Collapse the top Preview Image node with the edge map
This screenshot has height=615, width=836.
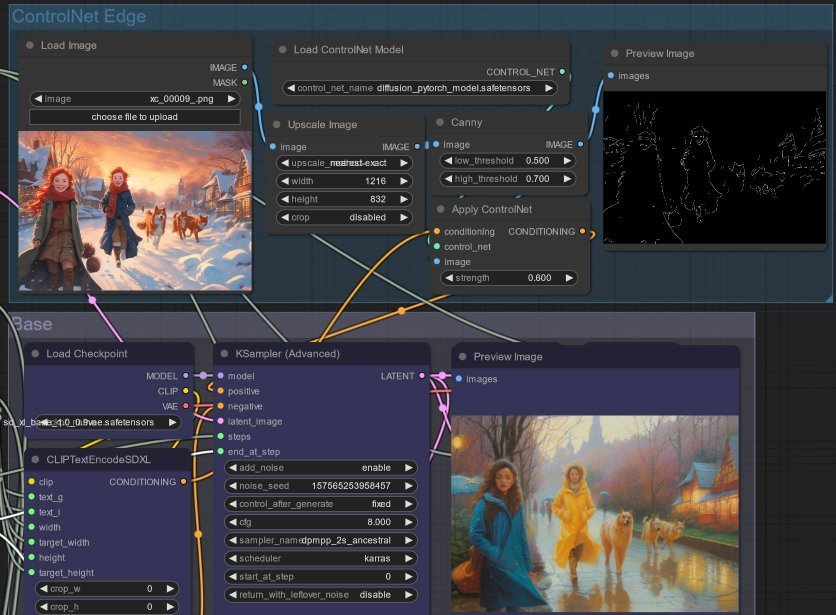pyautogui.click(x=614, y=53)
